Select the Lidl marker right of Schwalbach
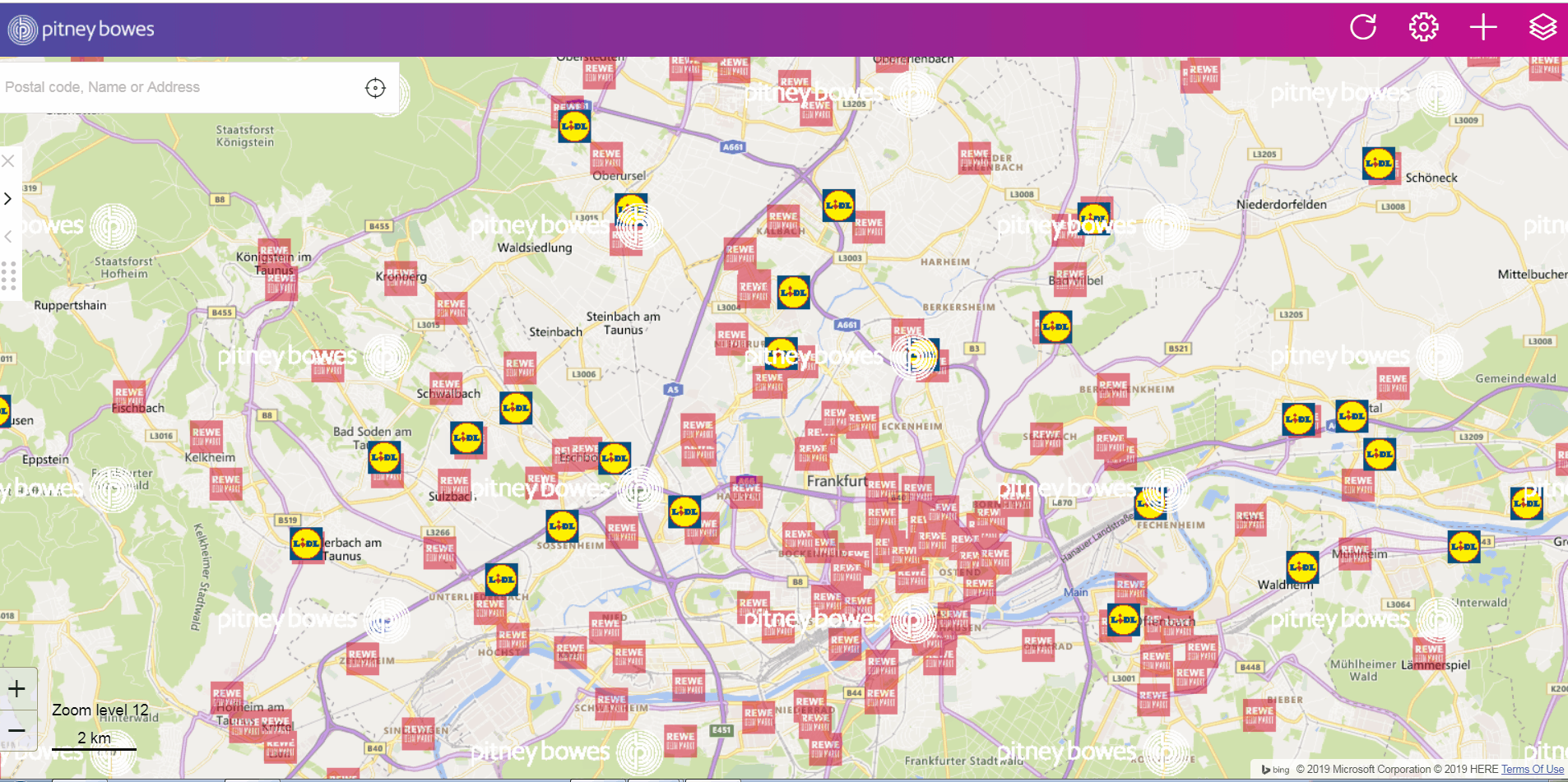1568x782 pixels. pos(516,408)
